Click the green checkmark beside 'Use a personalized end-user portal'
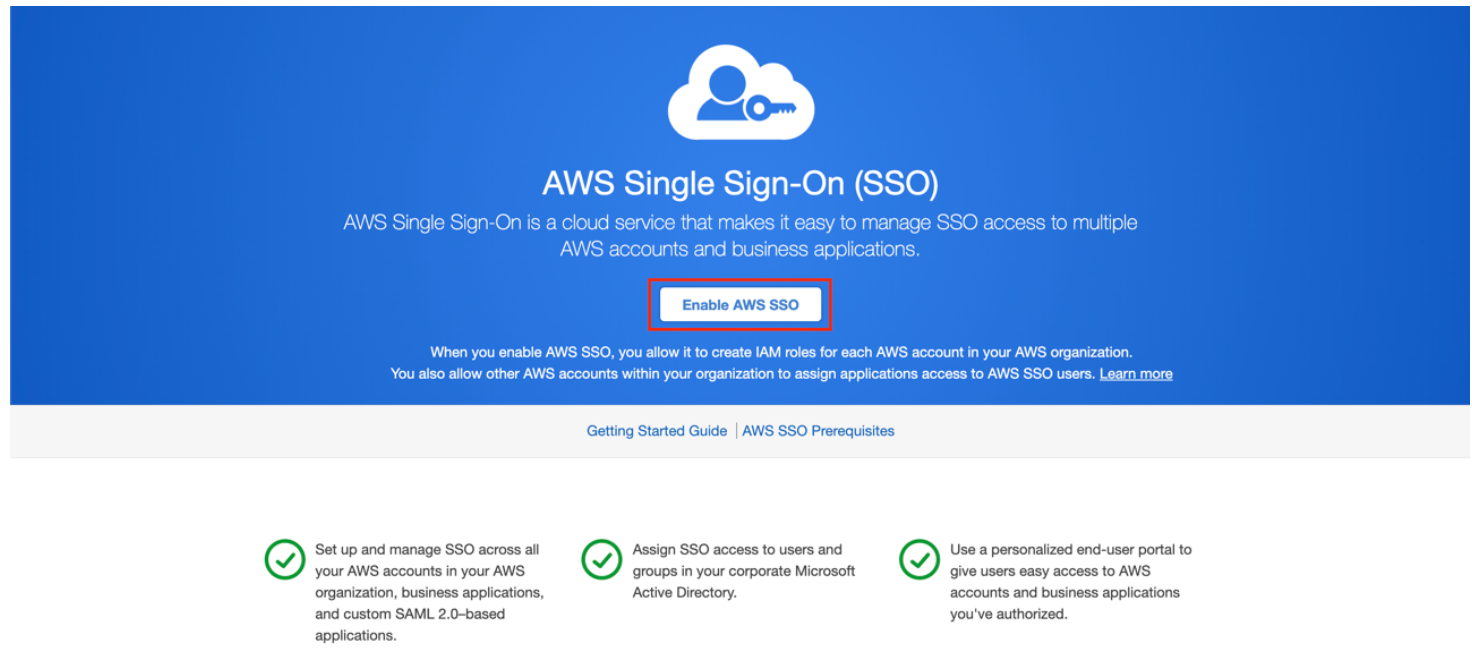Image resolution: width=1472 pixels, height=660 pixels. 919,560
